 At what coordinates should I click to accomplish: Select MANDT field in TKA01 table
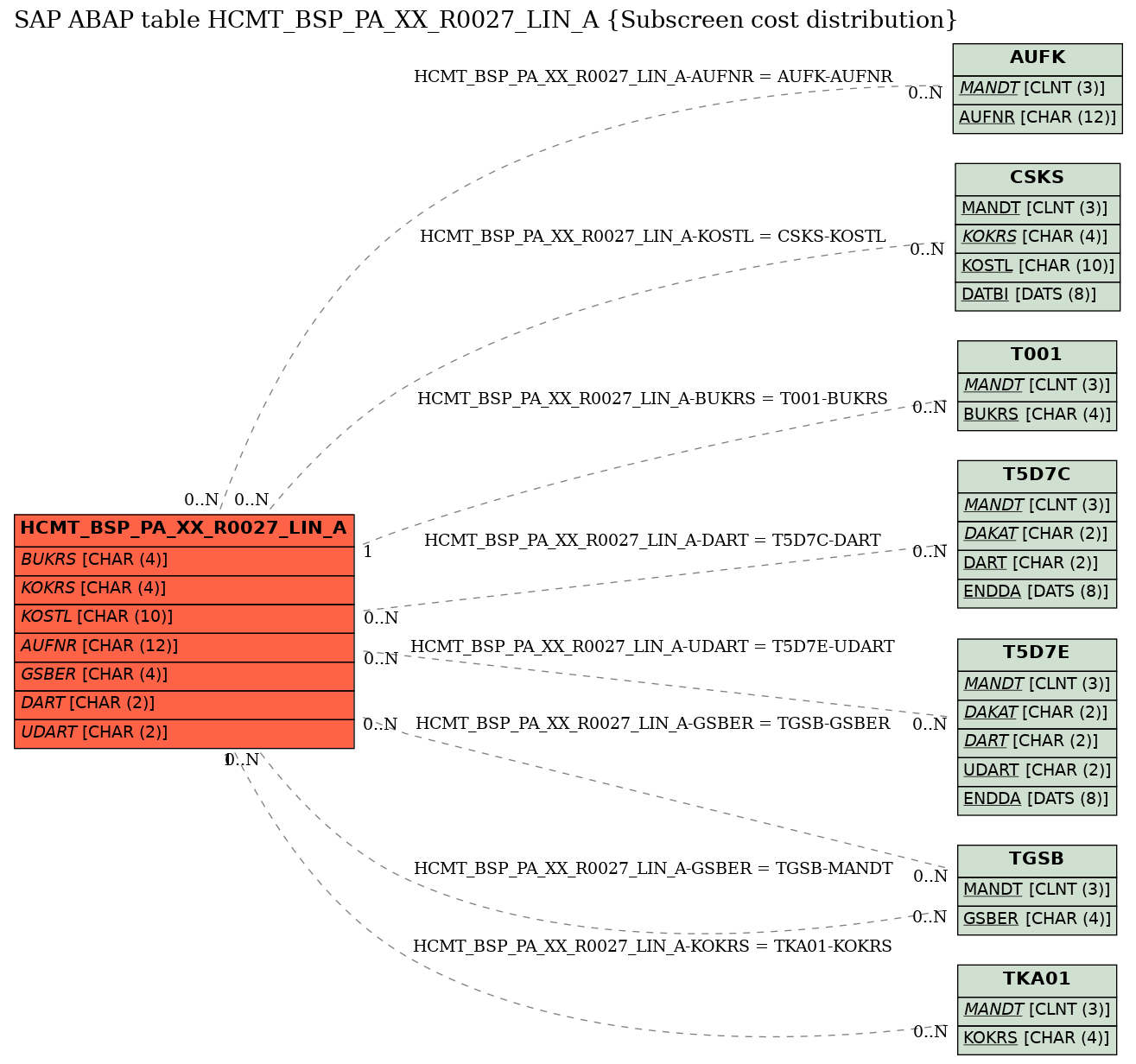[x=1037, y=1010]
